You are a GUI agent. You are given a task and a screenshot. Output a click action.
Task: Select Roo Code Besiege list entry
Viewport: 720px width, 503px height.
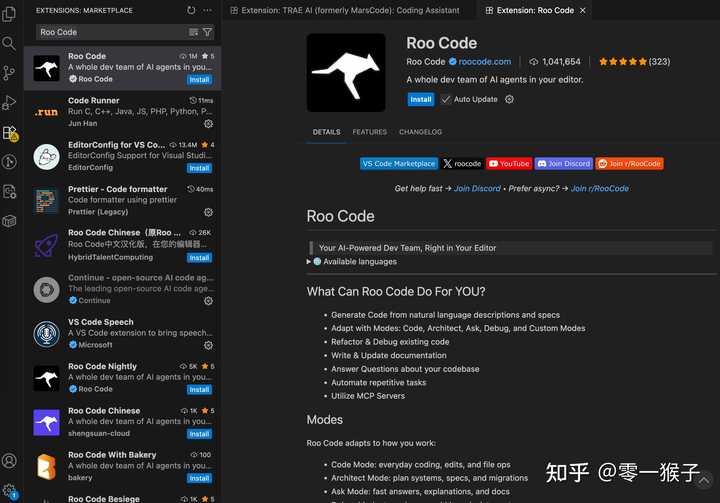coord(123,498)
